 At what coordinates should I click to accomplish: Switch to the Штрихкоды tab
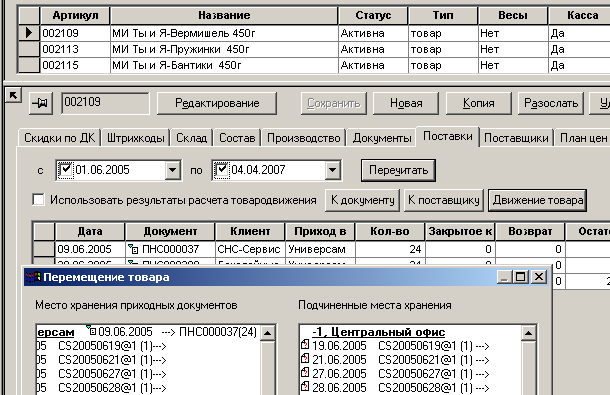pos(136,138)
